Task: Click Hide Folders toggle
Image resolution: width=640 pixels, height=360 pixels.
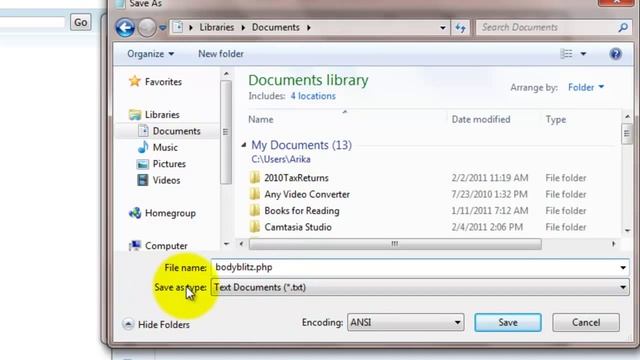Action: [156, 324]
